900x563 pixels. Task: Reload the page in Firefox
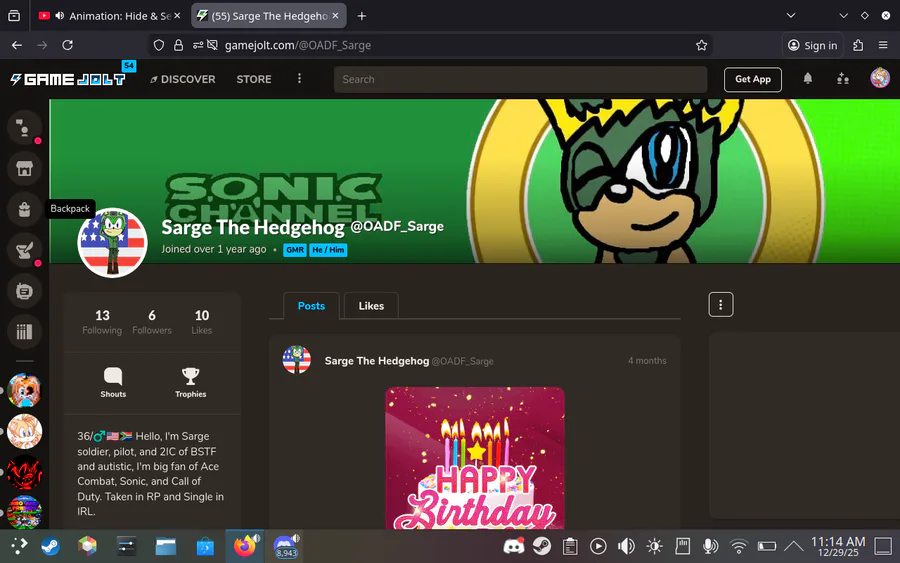click(67, 45)
